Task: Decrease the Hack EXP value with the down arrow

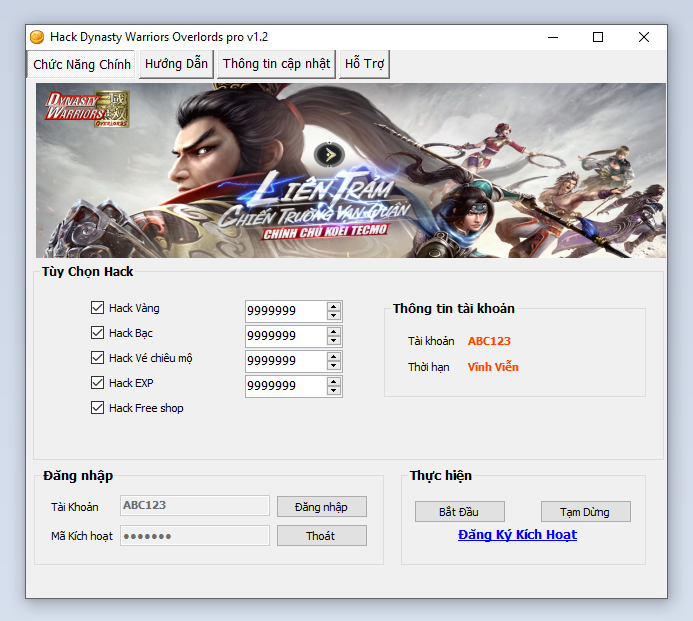Action: point(334,391)
